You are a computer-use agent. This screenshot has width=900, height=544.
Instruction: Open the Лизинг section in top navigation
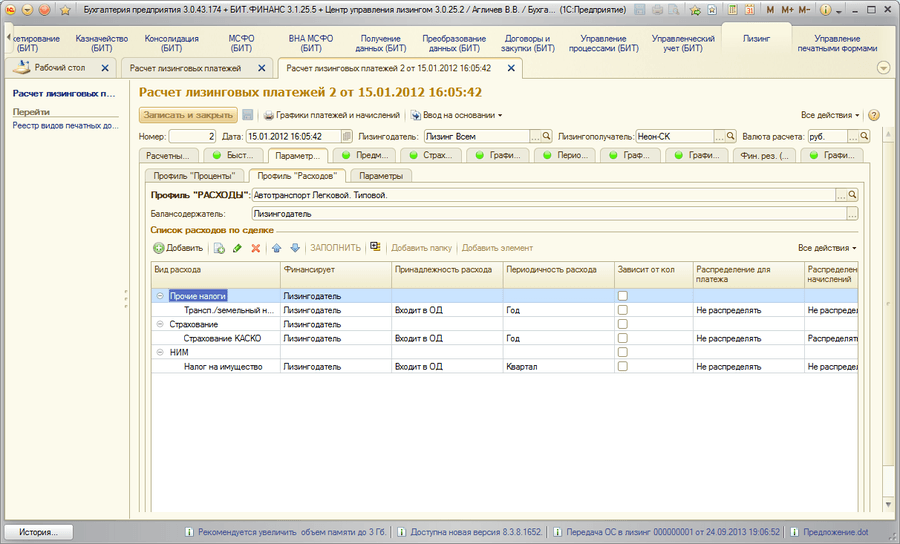(757, 38)
